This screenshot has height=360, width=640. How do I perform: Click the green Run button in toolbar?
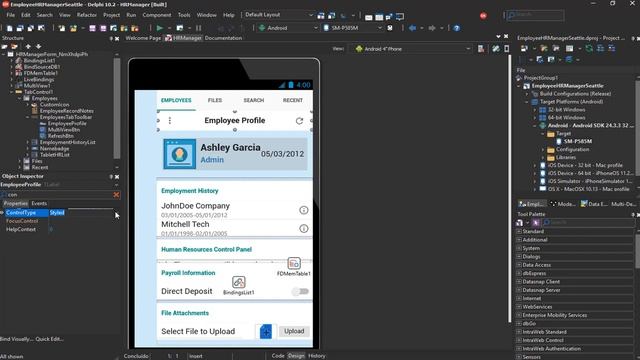pyautogui.click(x=160, y=28)
